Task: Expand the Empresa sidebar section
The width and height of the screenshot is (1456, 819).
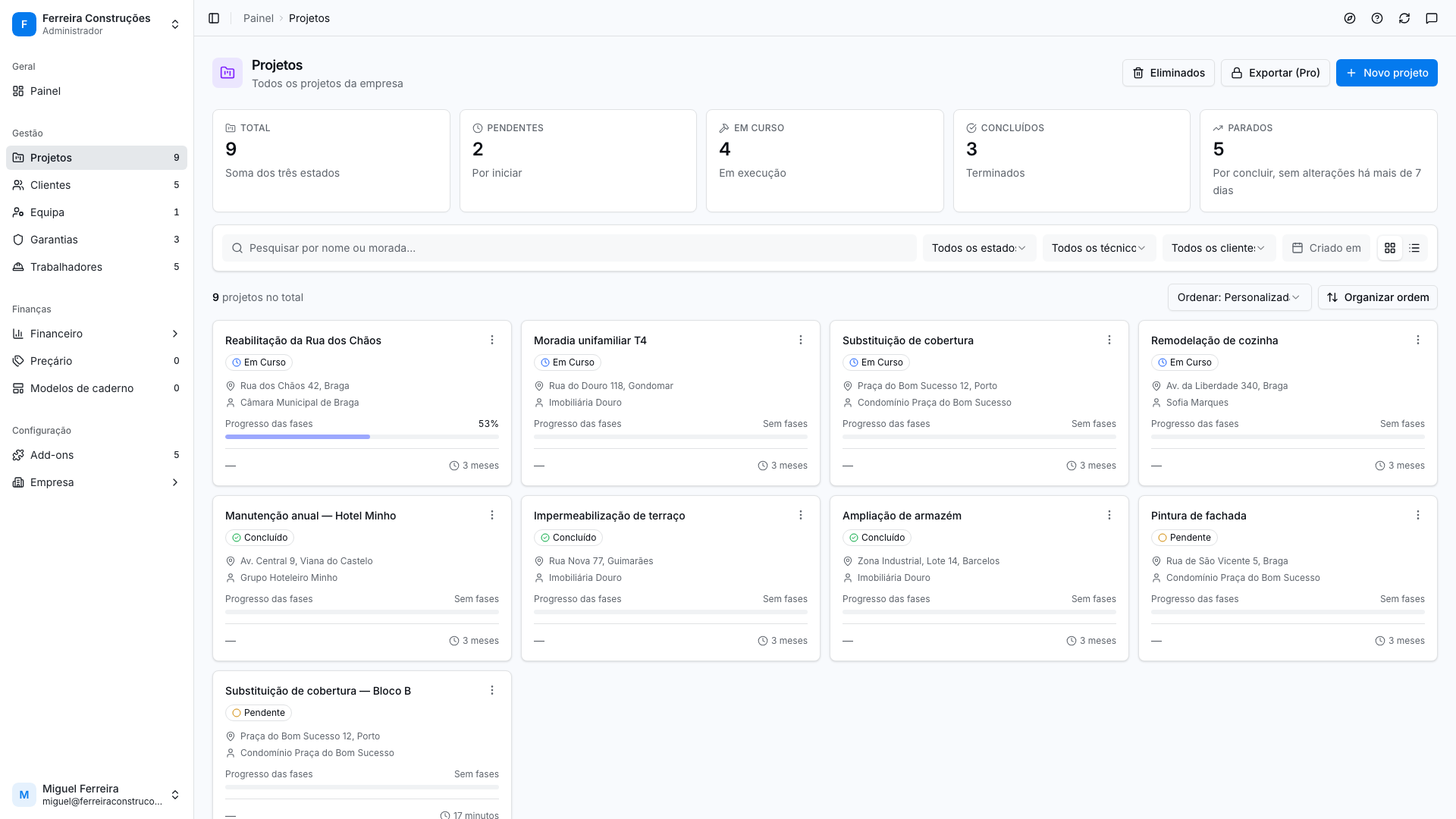Action: click(97, 482)
